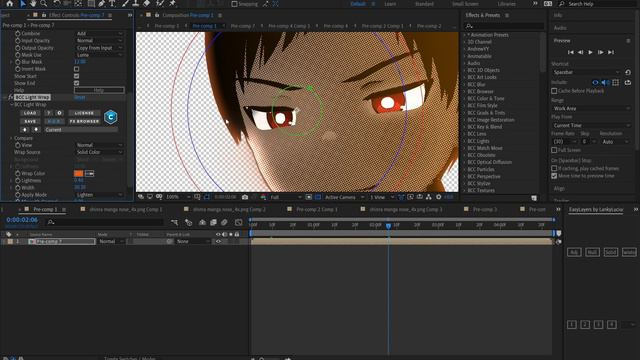This screenshot has height=360, width=640.
Task: Jump to first frame in Preview panel
Action: [x=571, y=52]
